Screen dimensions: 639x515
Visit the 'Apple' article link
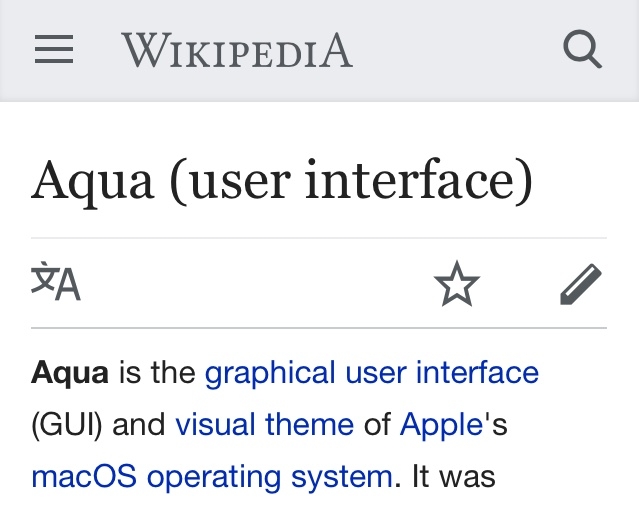[441, 425]
